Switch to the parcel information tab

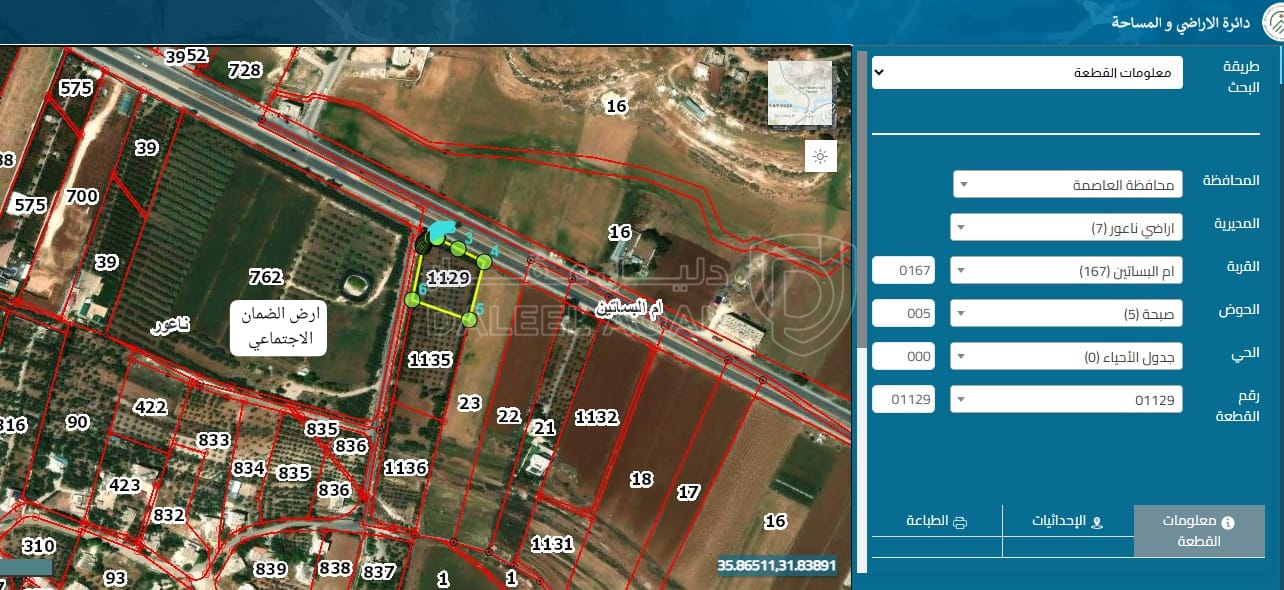tap(1198, 531)
